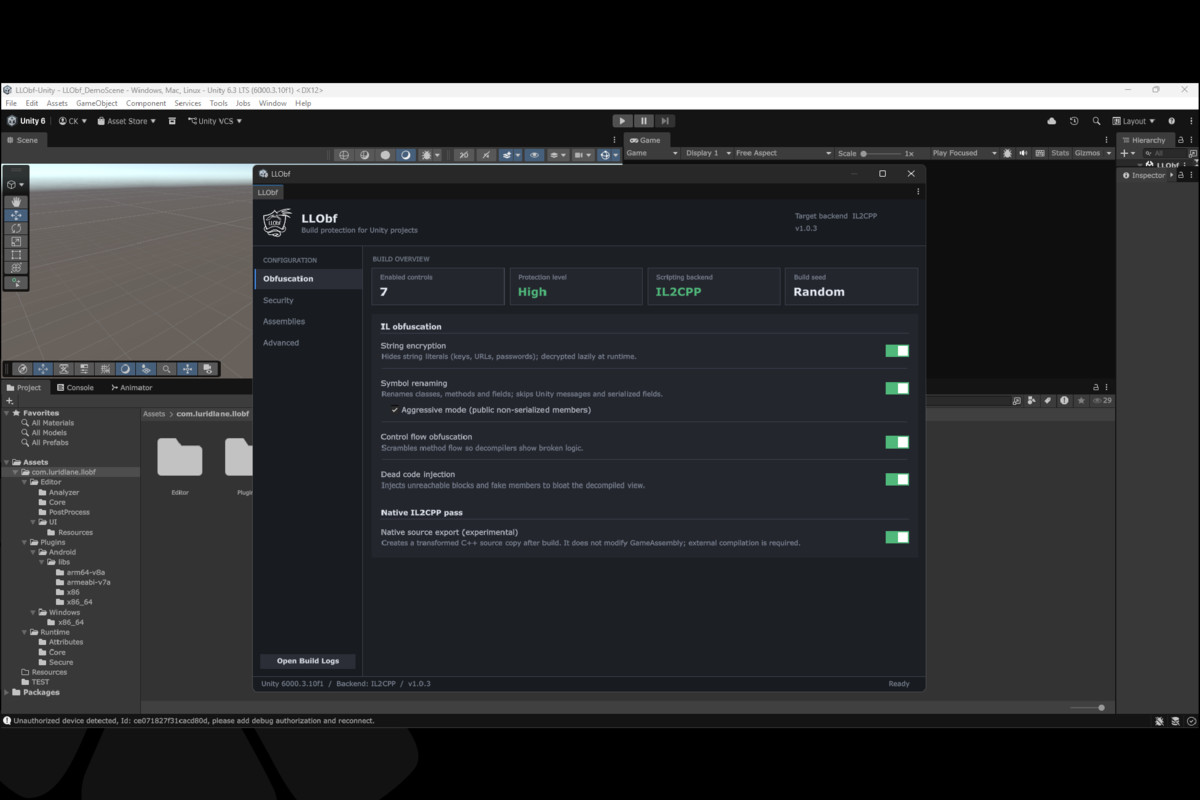The width and height of the screenshot is (1200, 800).
Task: Adjust the Project icon size slider
Action: pos(1088,707)
